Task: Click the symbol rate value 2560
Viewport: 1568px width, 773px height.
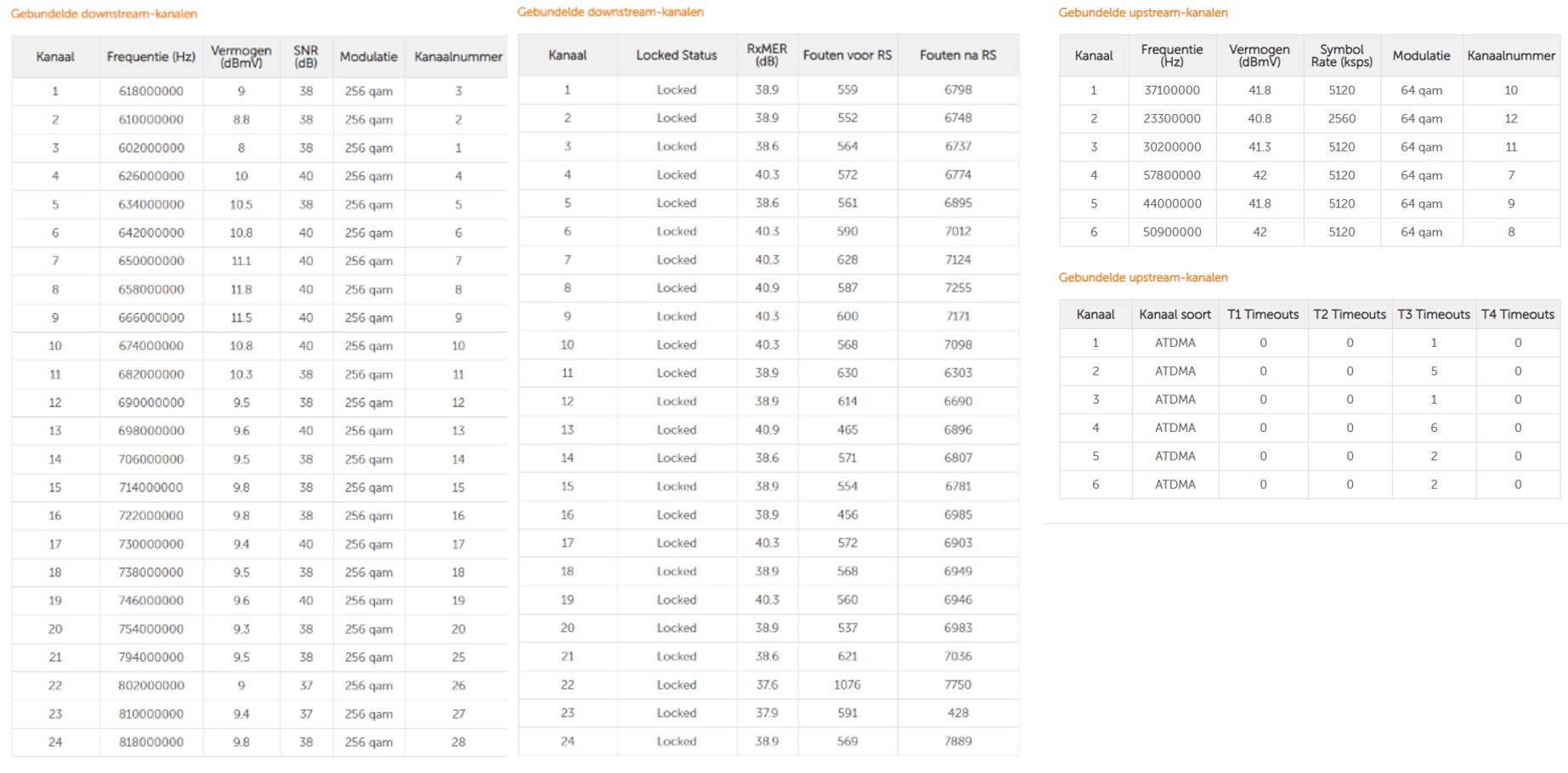Action: point(1341,119)
